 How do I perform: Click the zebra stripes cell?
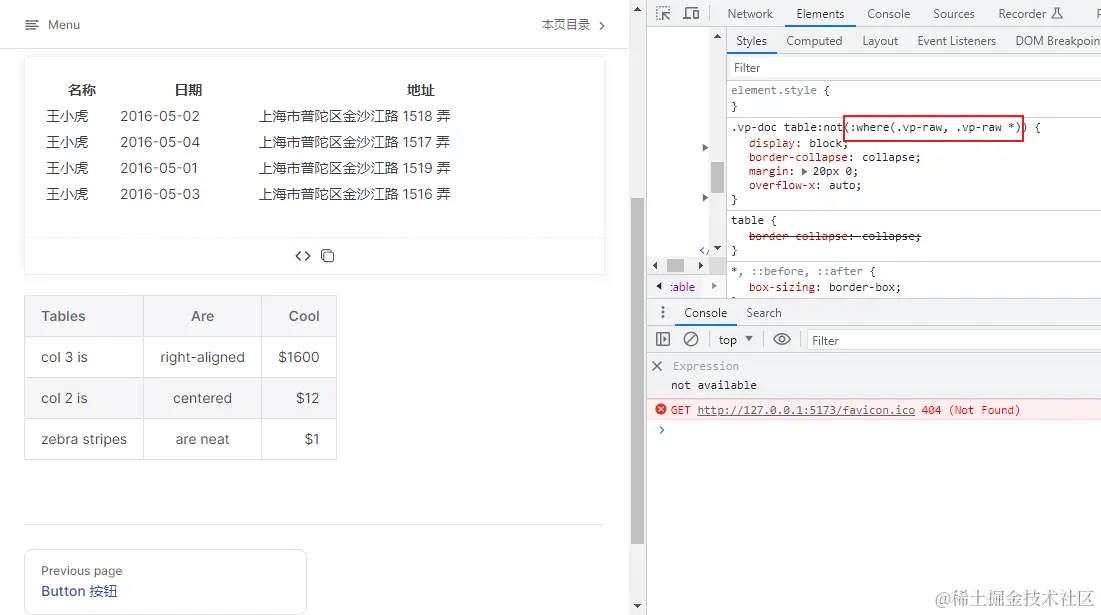tap(84, 439)
